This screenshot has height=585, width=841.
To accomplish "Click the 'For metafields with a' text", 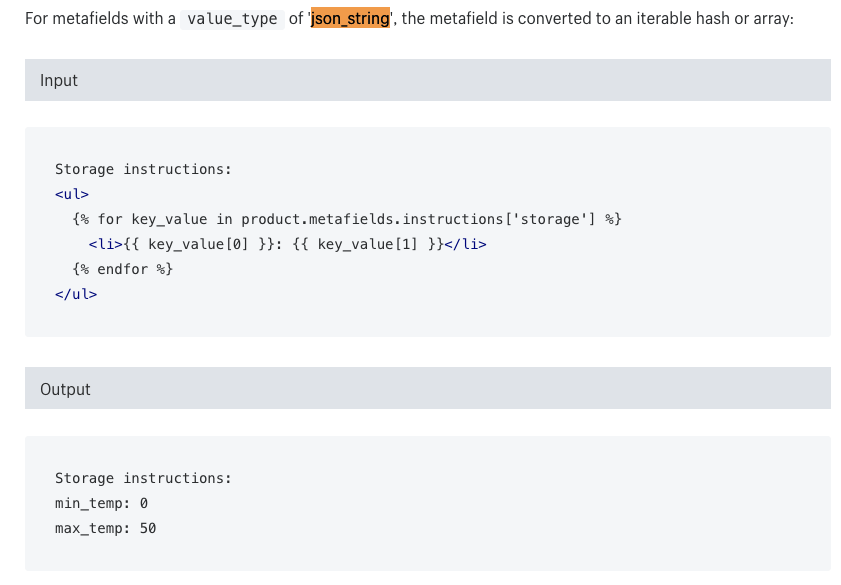I will 100,19.
